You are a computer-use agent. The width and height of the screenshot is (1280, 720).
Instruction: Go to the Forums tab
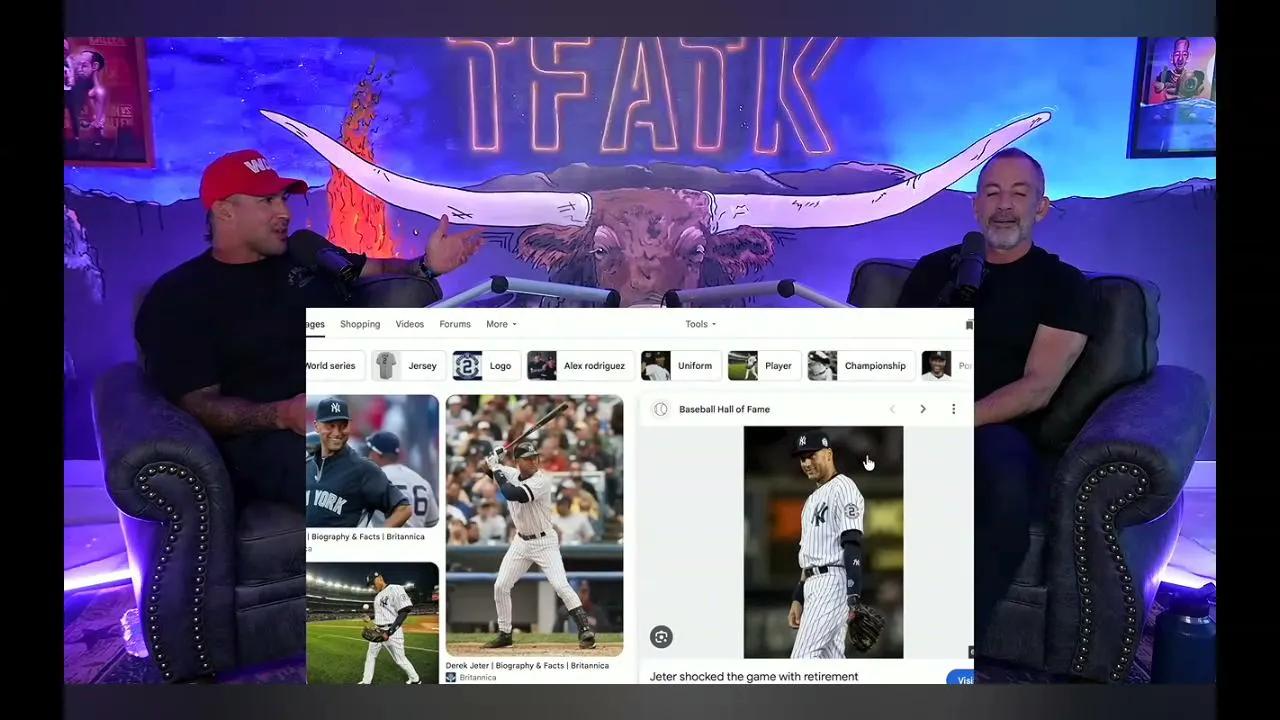[455, 324]
